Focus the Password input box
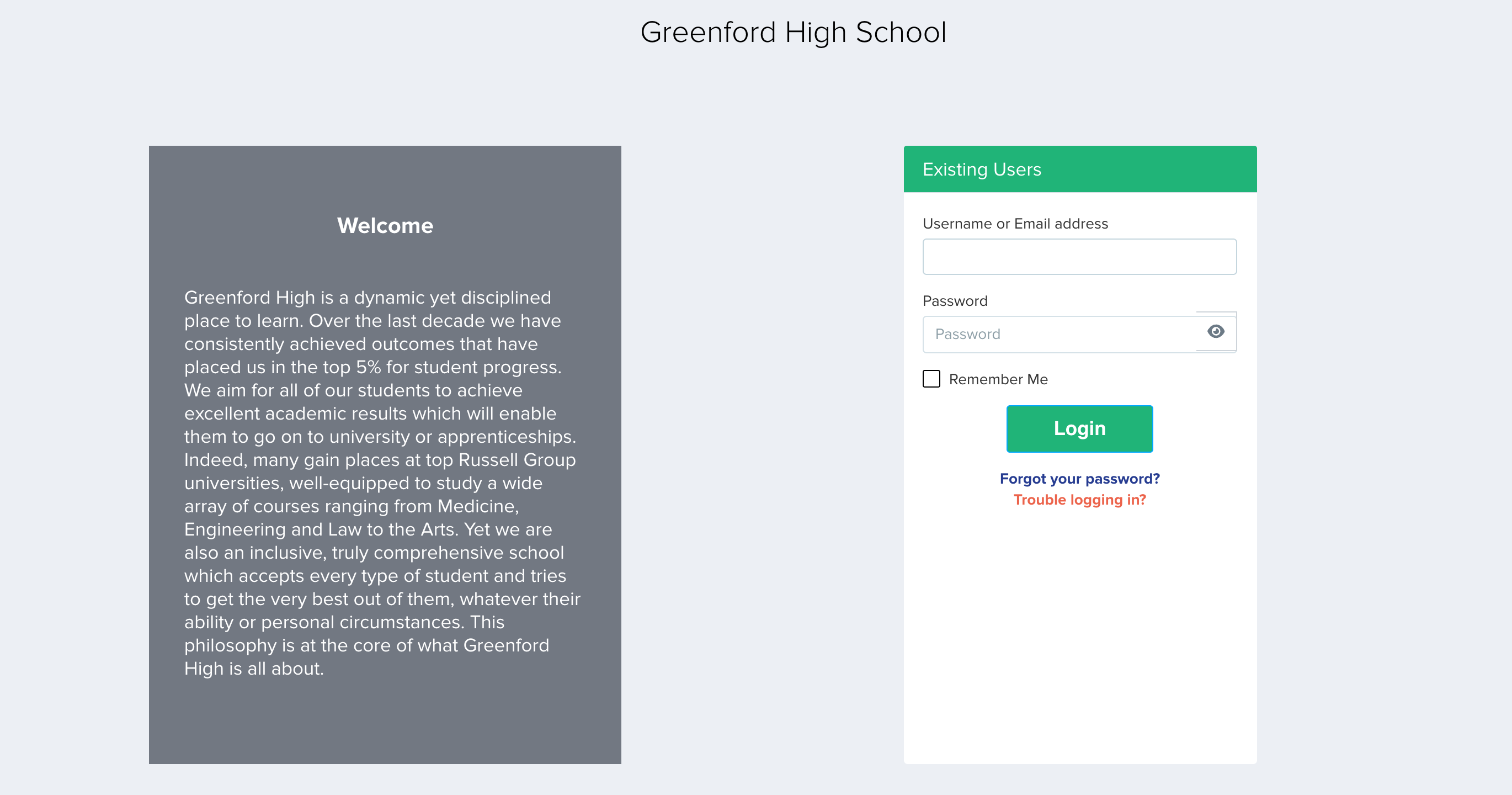1512x795 pixels. pos(1060,334)
